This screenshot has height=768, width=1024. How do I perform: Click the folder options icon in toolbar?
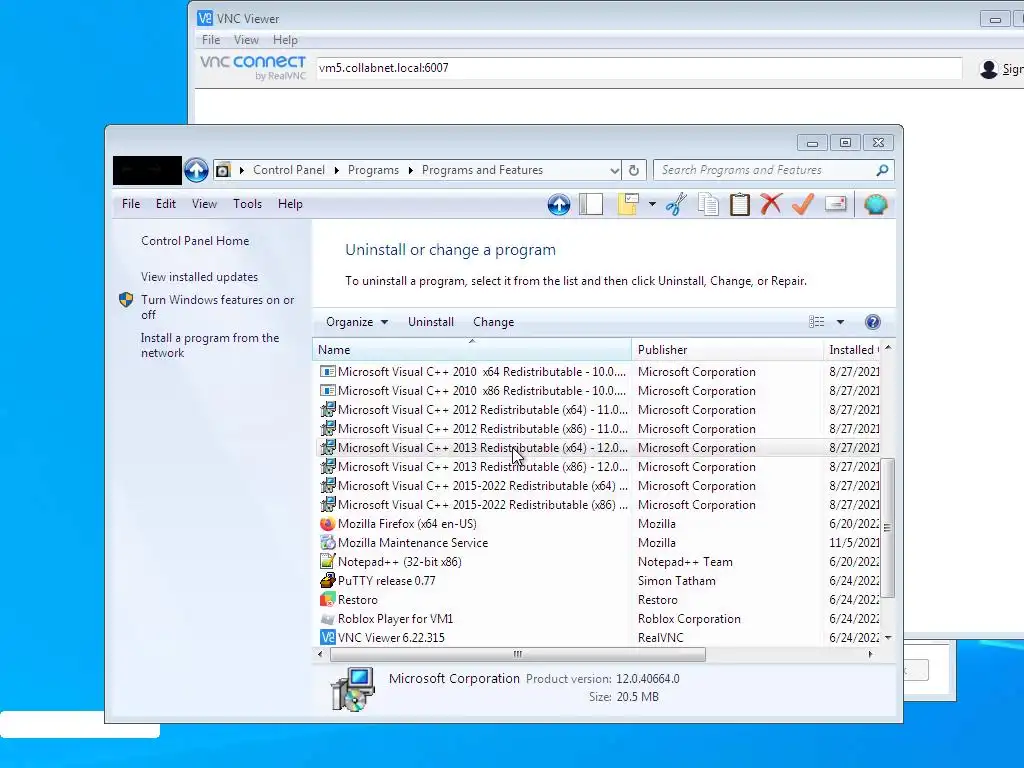[x=628, y=204]
